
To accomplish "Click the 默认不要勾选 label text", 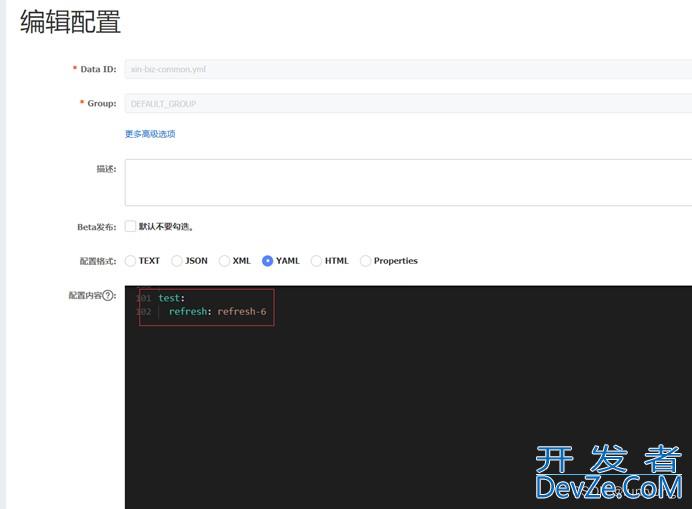I will 166,227.
